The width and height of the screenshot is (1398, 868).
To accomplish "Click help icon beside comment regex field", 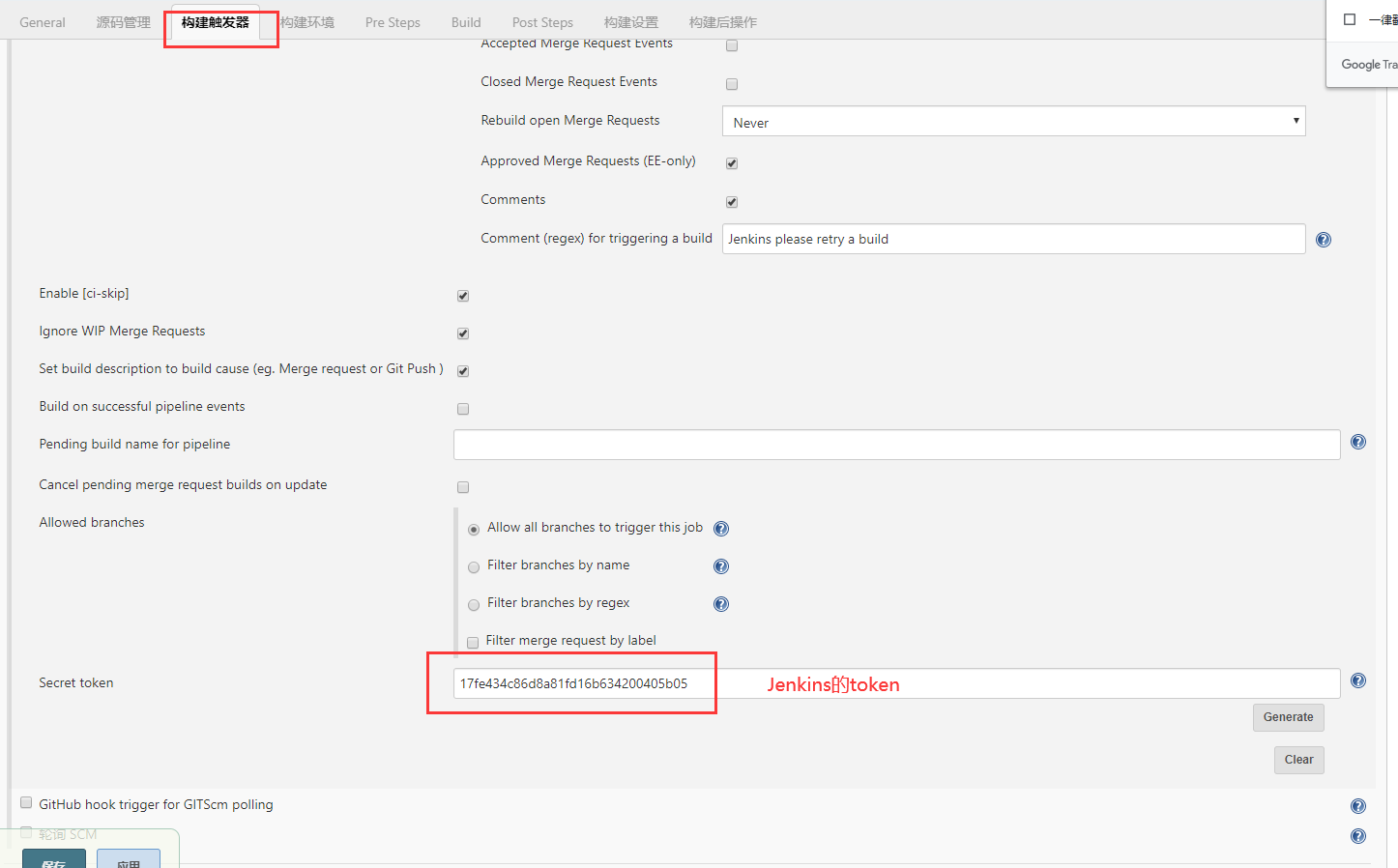I will (x=1324, y=240).
